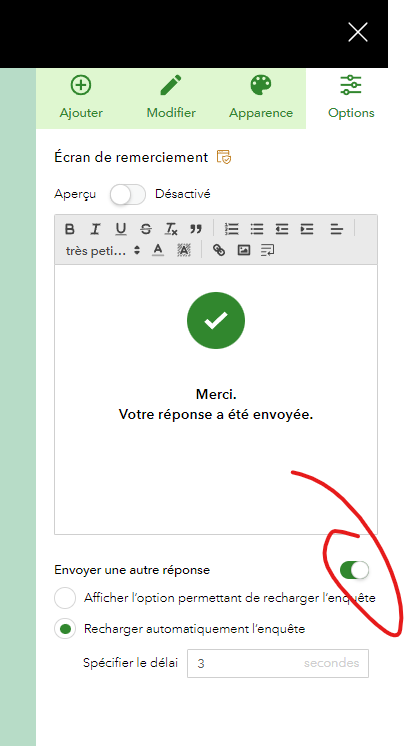The height and width of the screenshot is (746, 406).
Task: Close the panel with the X button
Action: click(357, 32)
